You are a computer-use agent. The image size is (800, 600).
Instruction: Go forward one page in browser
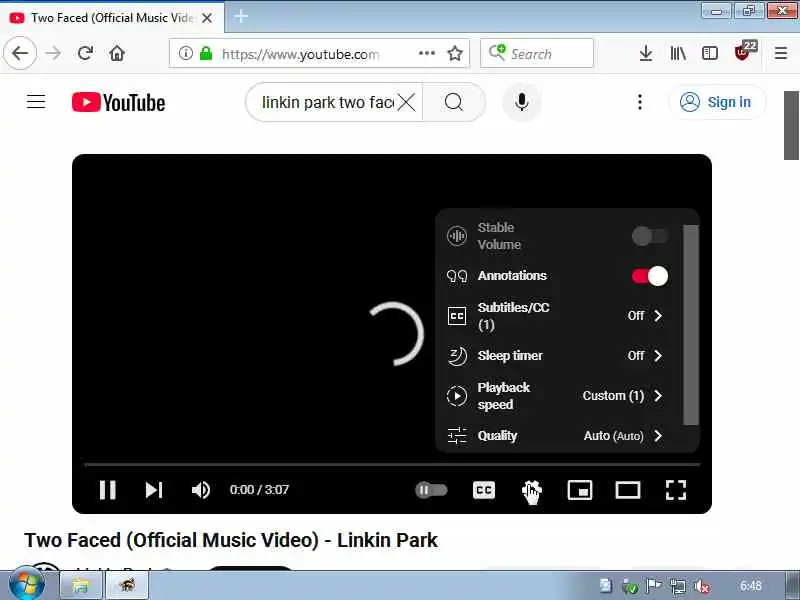click(53, 53)
